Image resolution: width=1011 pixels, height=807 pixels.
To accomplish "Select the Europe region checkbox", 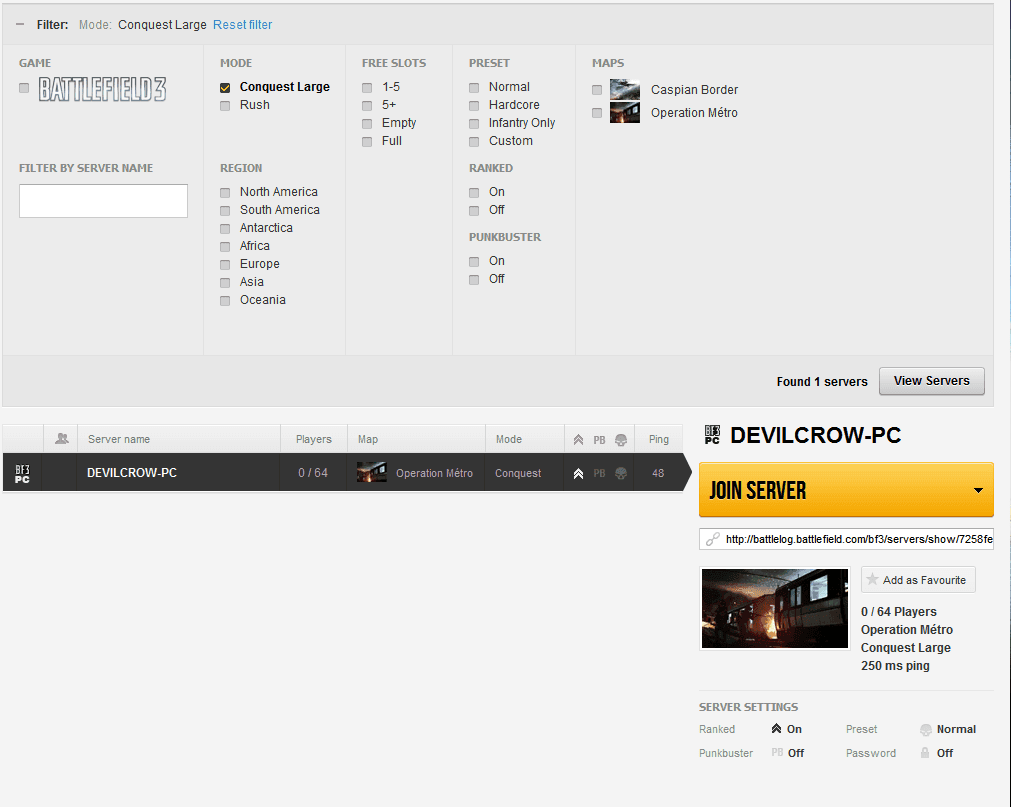I will (x=225, y=265).
